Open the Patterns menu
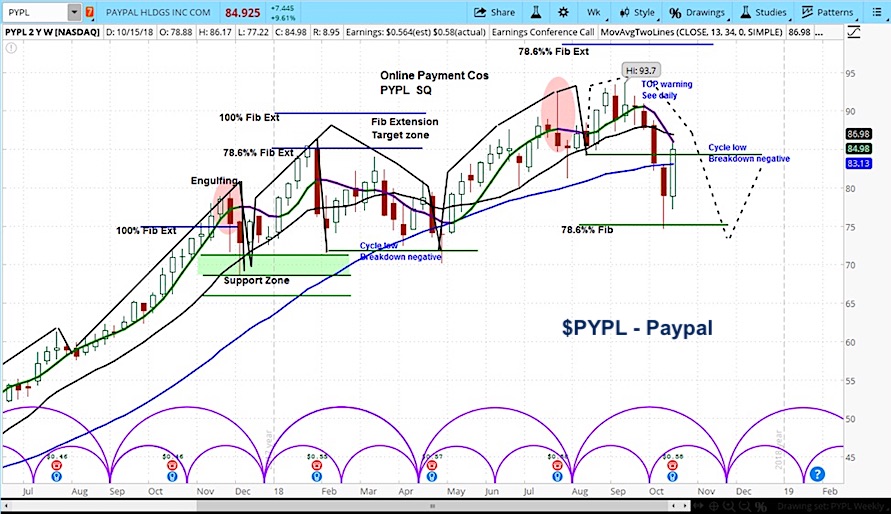Image resolution: width=891 pixels, height=514 pixels. click(828, 12)
